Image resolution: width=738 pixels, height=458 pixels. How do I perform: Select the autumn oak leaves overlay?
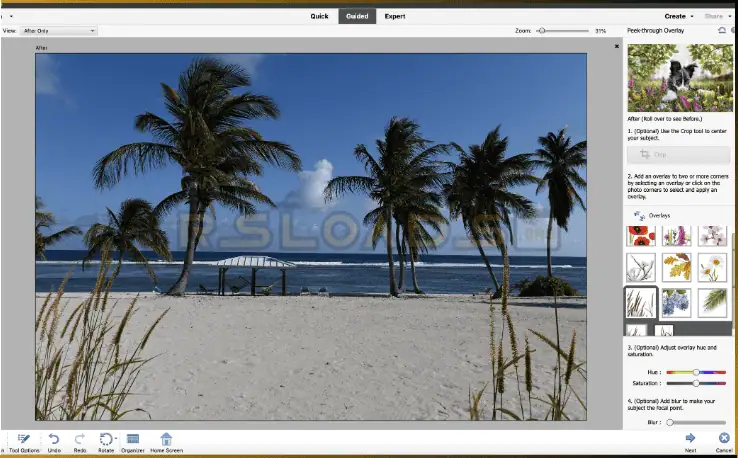pyautogui.click(x=676, y=267)
